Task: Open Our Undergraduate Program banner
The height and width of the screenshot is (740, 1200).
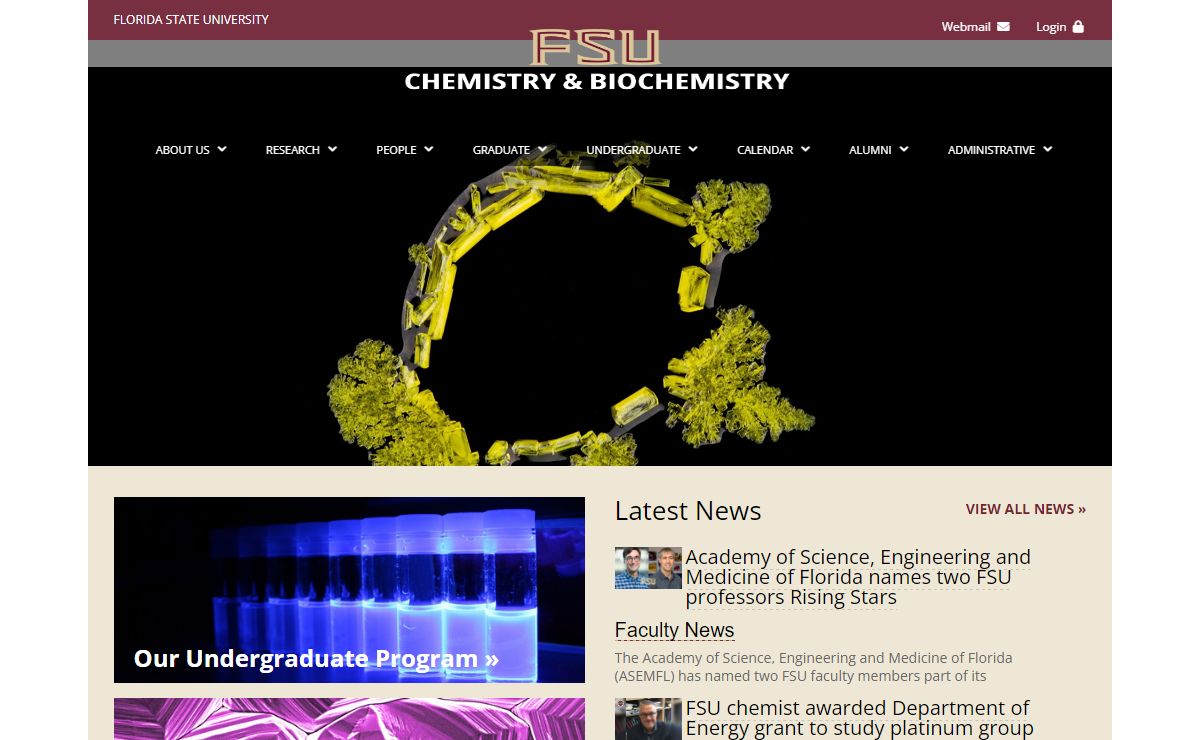Action: coord(349,590)
